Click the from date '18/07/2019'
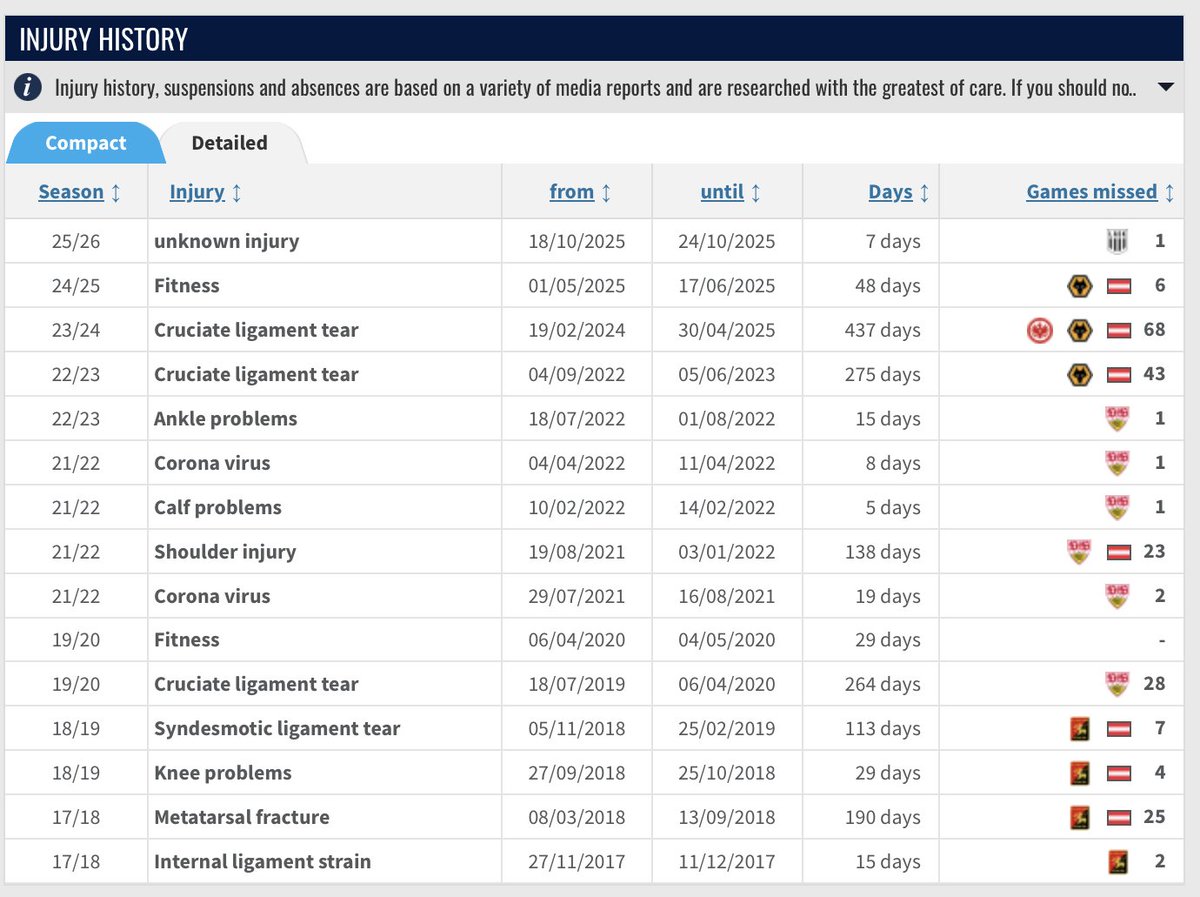Viewport: 1200px width, 897px height. pos(577,684)
